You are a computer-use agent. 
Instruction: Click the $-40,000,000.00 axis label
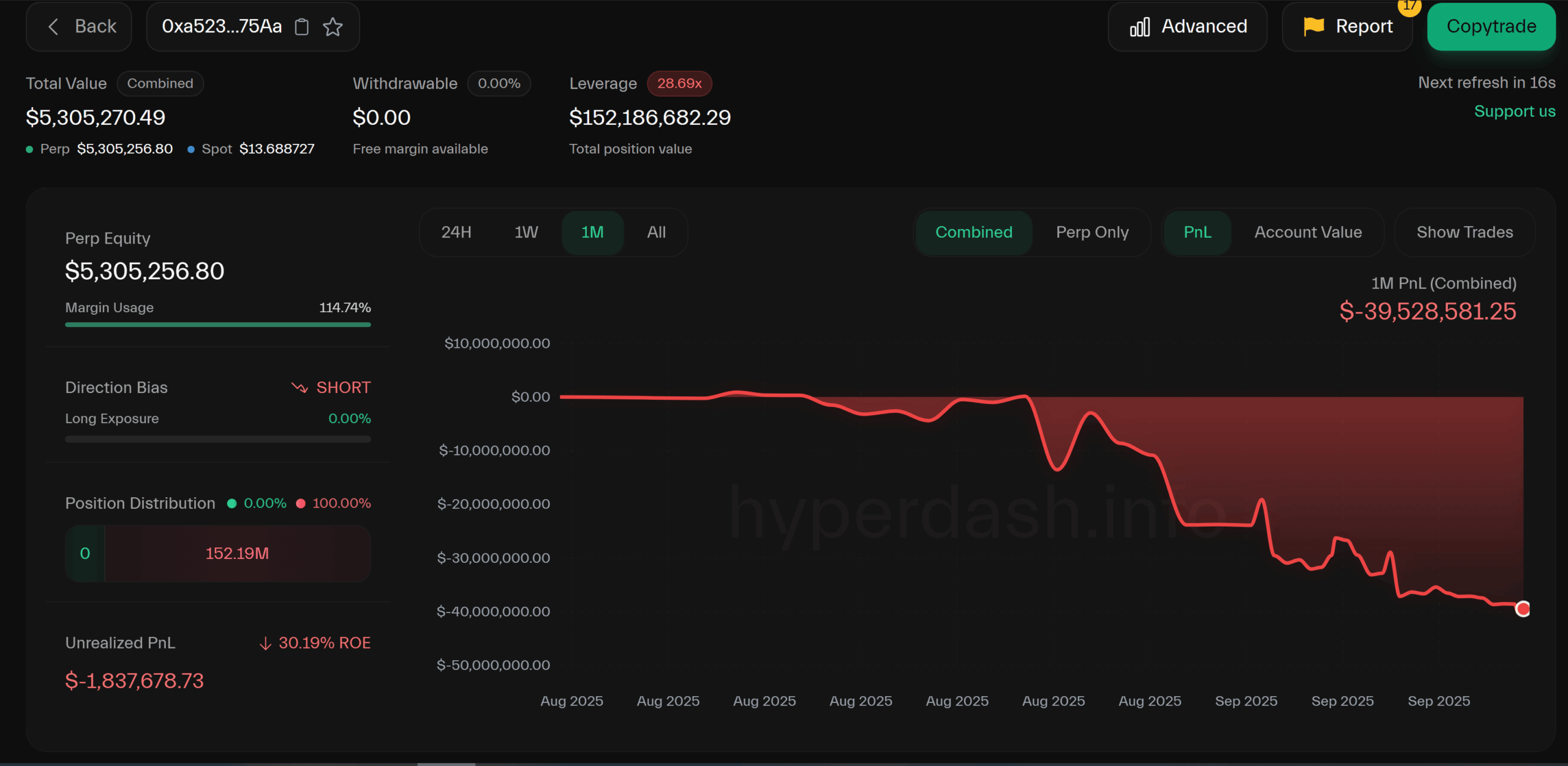[x=493, y=611]
